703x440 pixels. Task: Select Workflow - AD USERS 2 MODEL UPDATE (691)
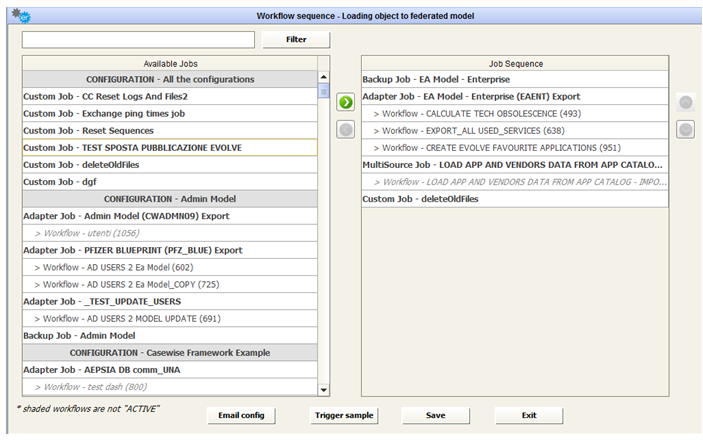(170, 318)
